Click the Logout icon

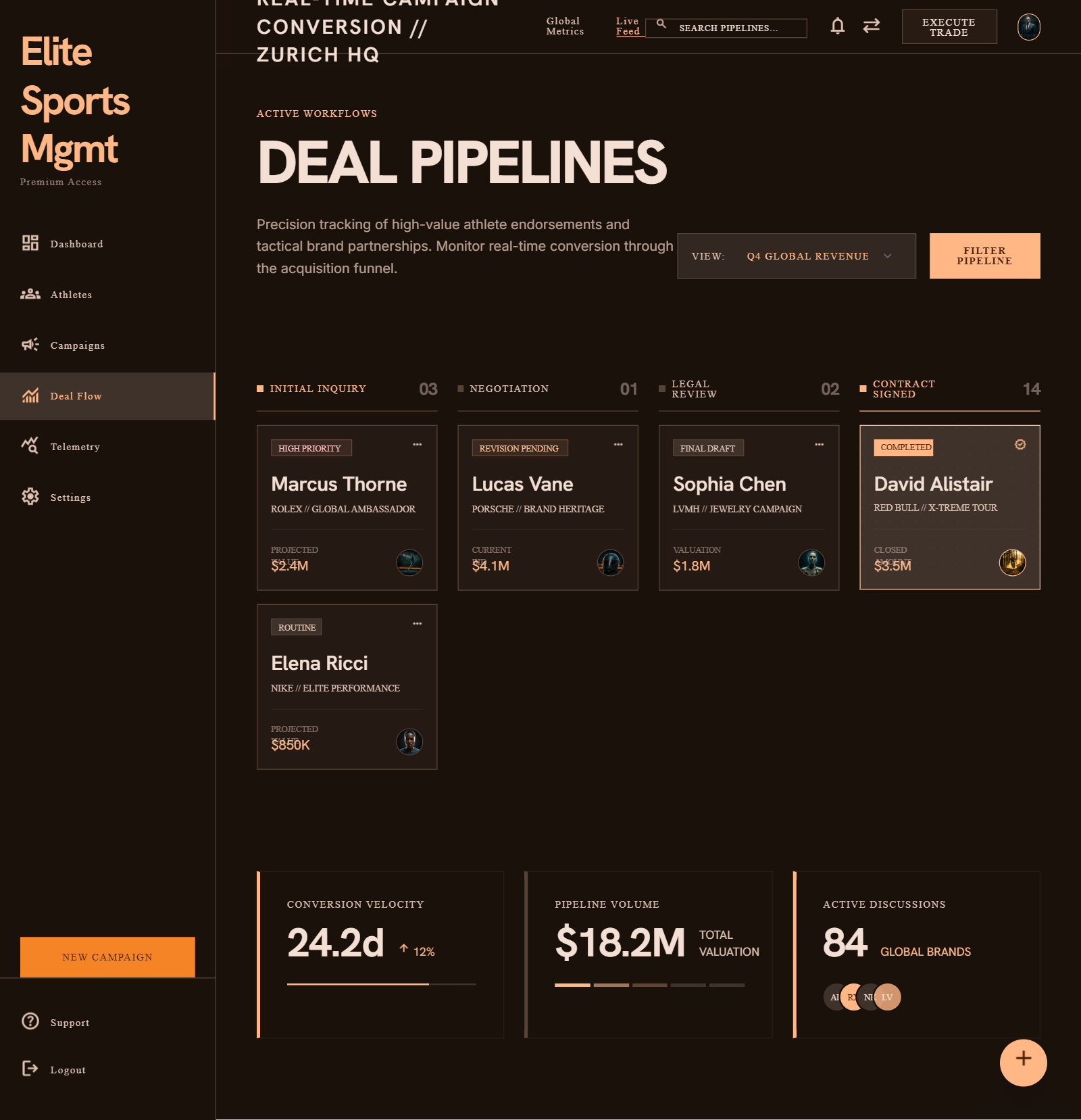tap(30, 1069)
